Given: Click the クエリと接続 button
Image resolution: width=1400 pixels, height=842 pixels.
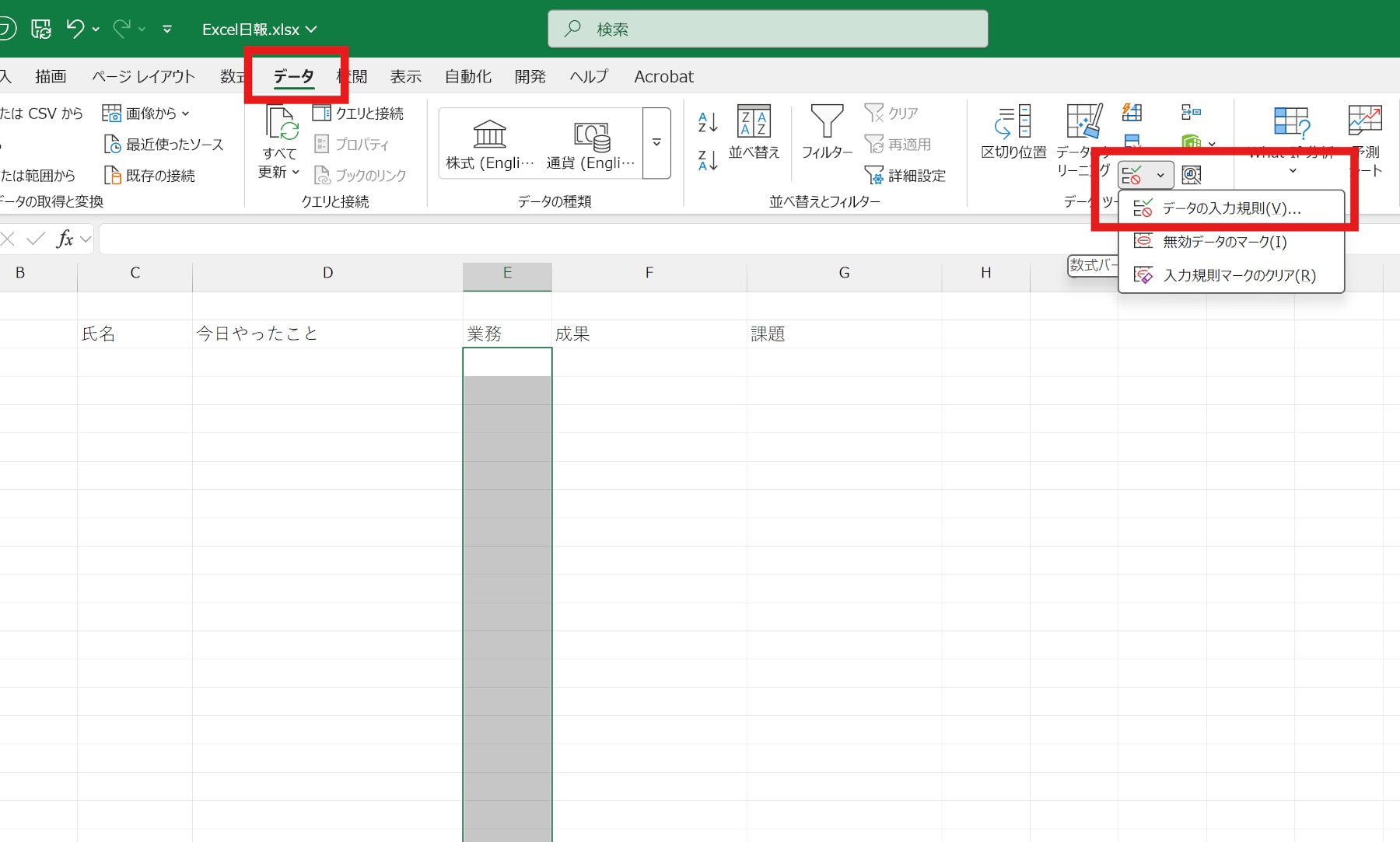Looking at the screenshot, I should coord(359,114).
